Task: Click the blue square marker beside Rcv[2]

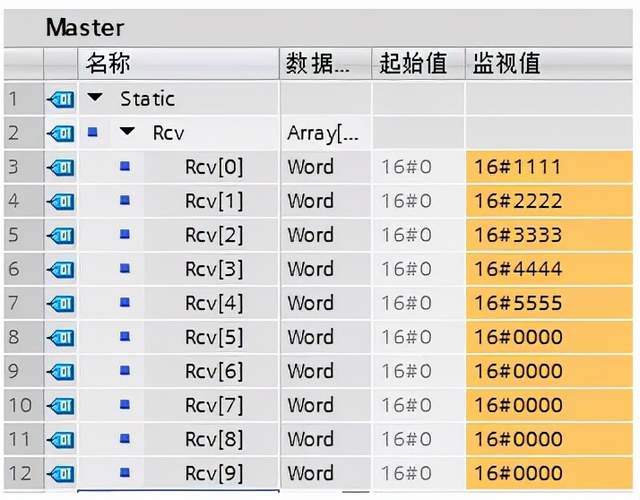Action: tap(125, 235)
